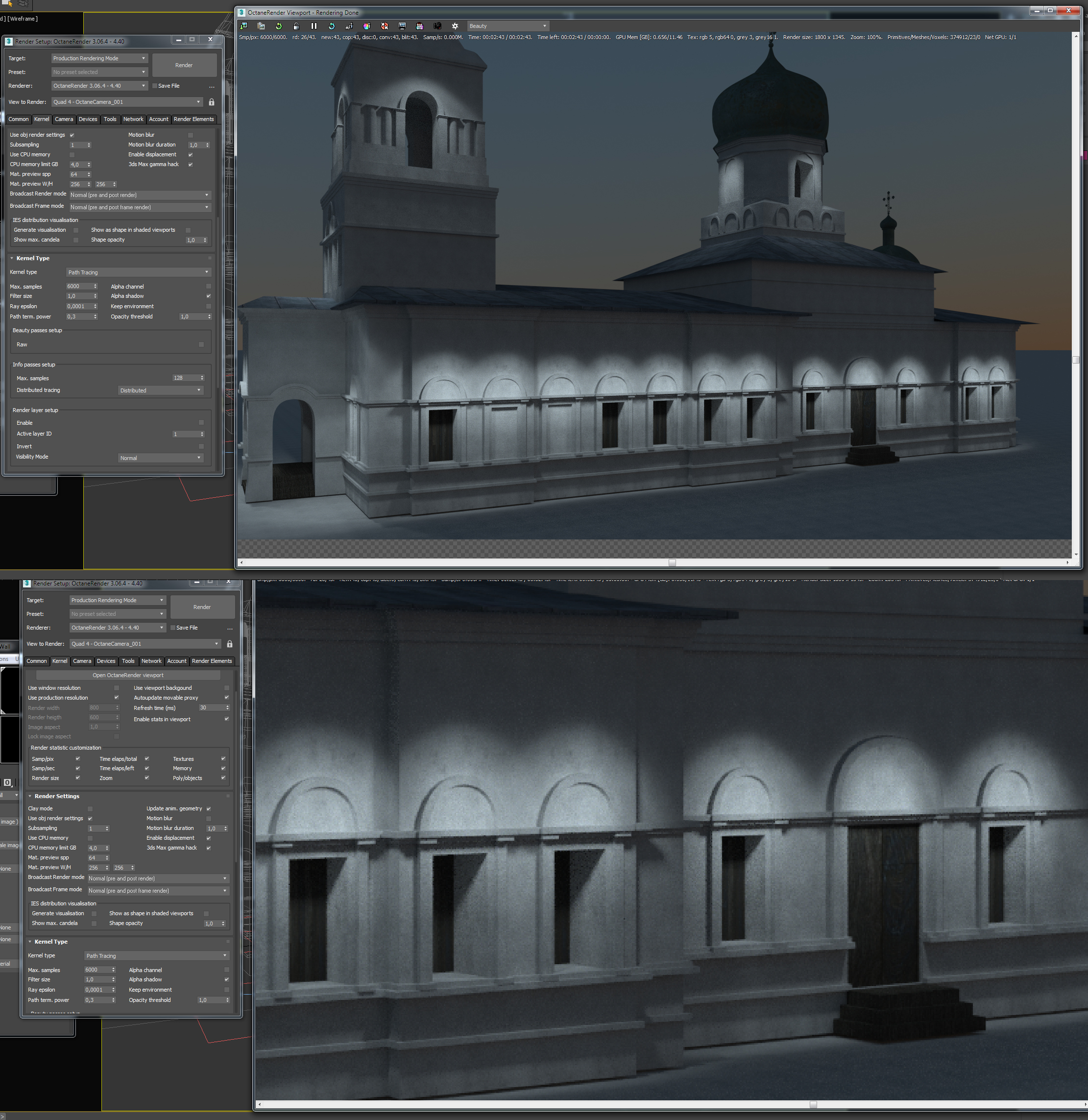The image size is (1088, 1120).
Task: Click the render region crop icon
Action: click(x=419, y=26)
